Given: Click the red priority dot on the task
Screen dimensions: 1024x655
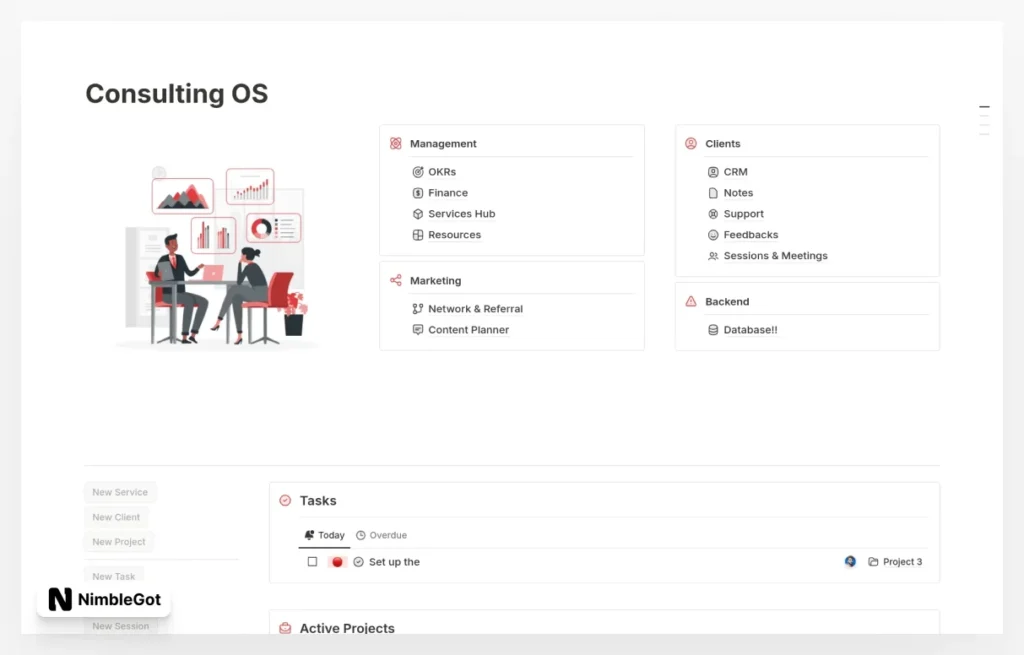Looking at the screenshot, I should point(337,562).
